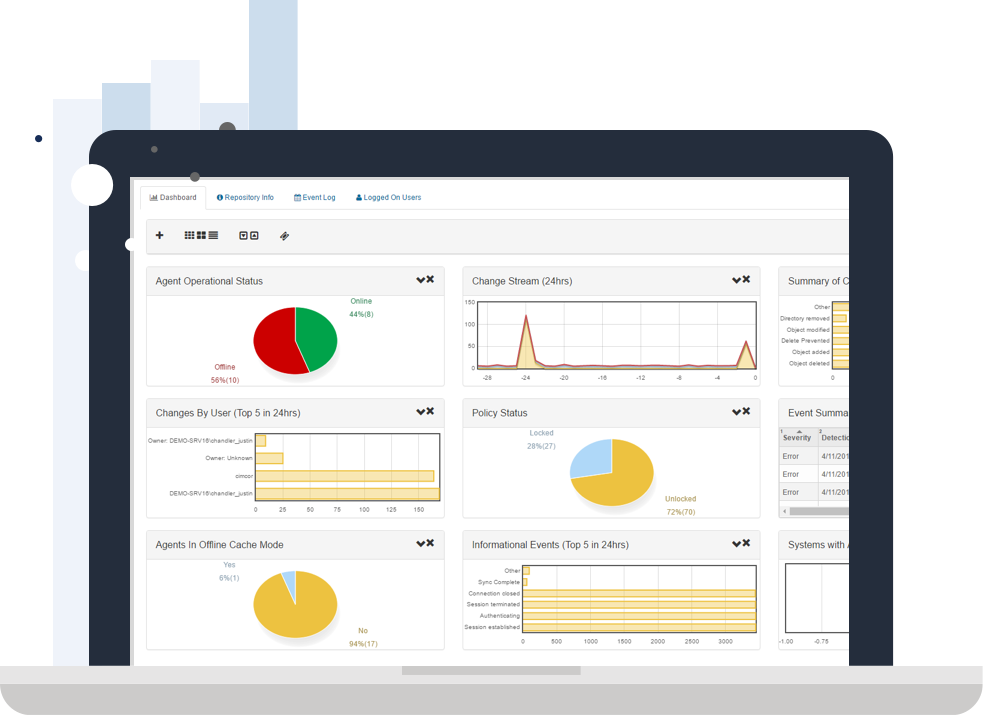
Task: Collapse the Agents In Offline Cache Mode chevron
Action: point(421,544)
